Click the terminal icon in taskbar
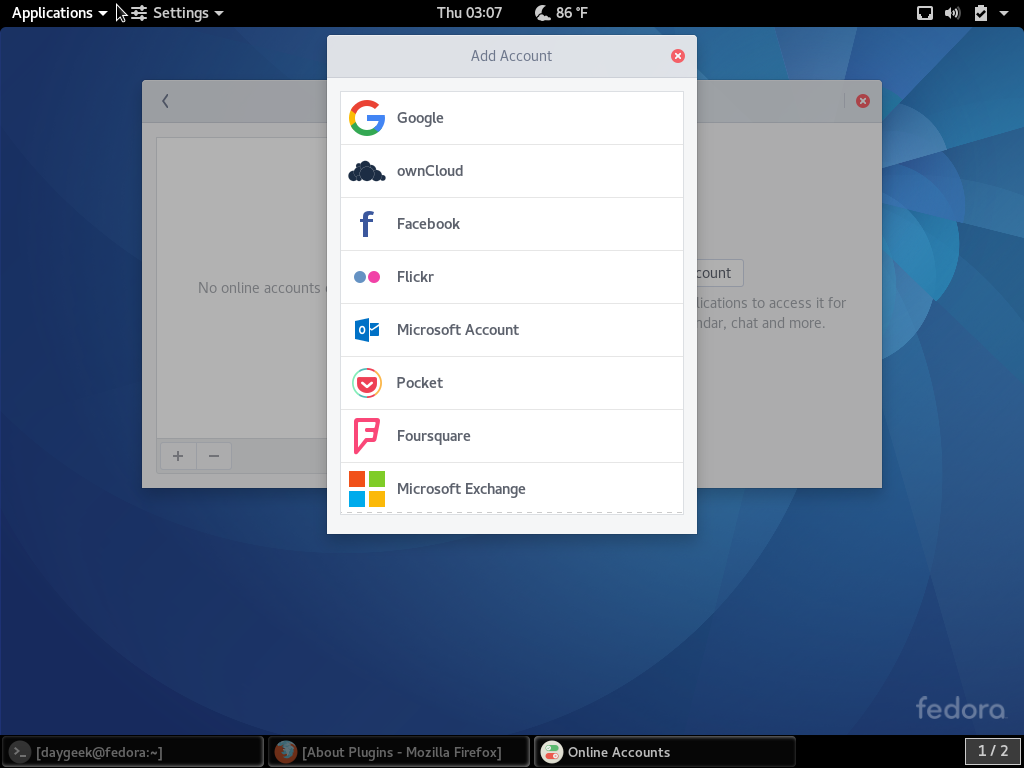The image size is (1024, 768). [x=20, y=752]
